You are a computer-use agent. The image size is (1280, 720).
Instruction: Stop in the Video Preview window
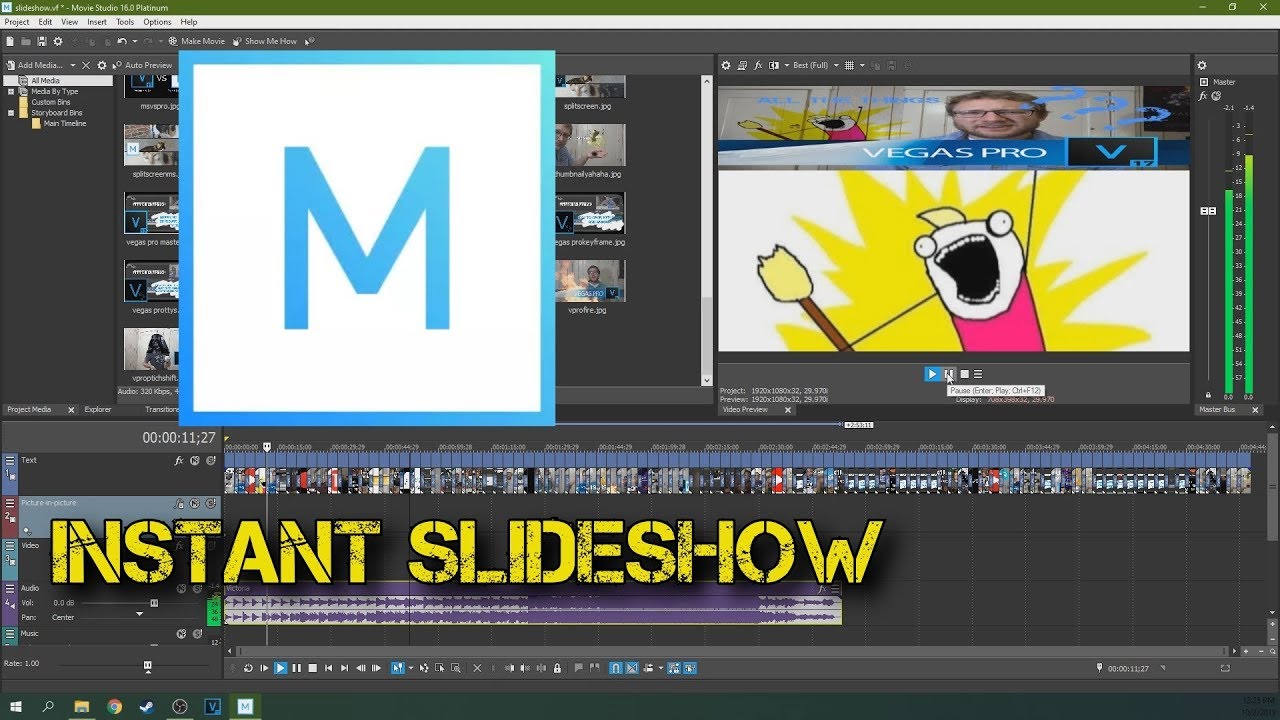tap(965, 374)
